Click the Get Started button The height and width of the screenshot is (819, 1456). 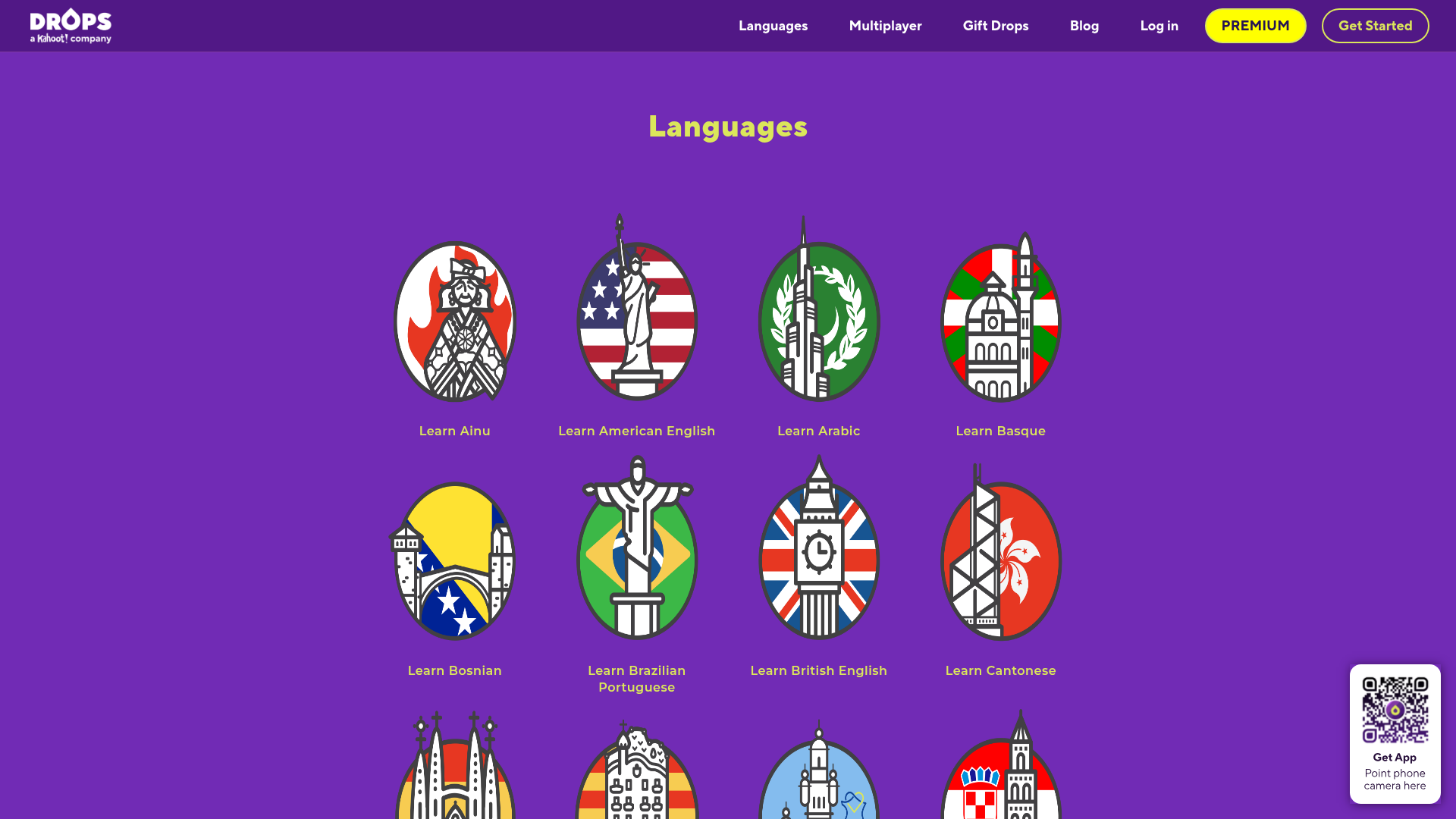1376,26
